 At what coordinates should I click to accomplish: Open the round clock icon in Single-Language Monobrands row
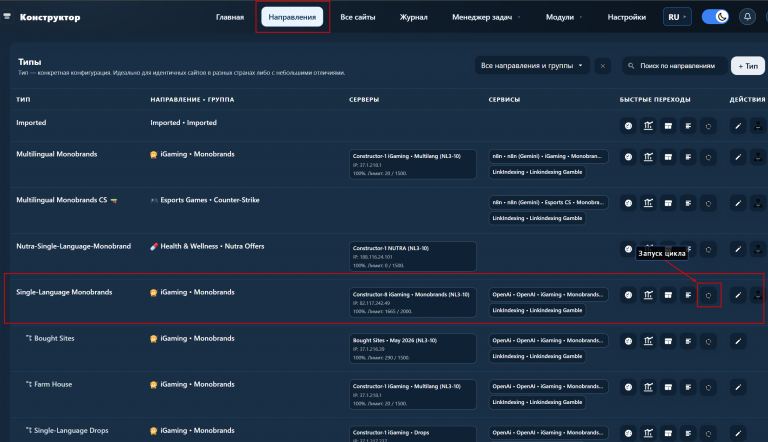[628, 295]
